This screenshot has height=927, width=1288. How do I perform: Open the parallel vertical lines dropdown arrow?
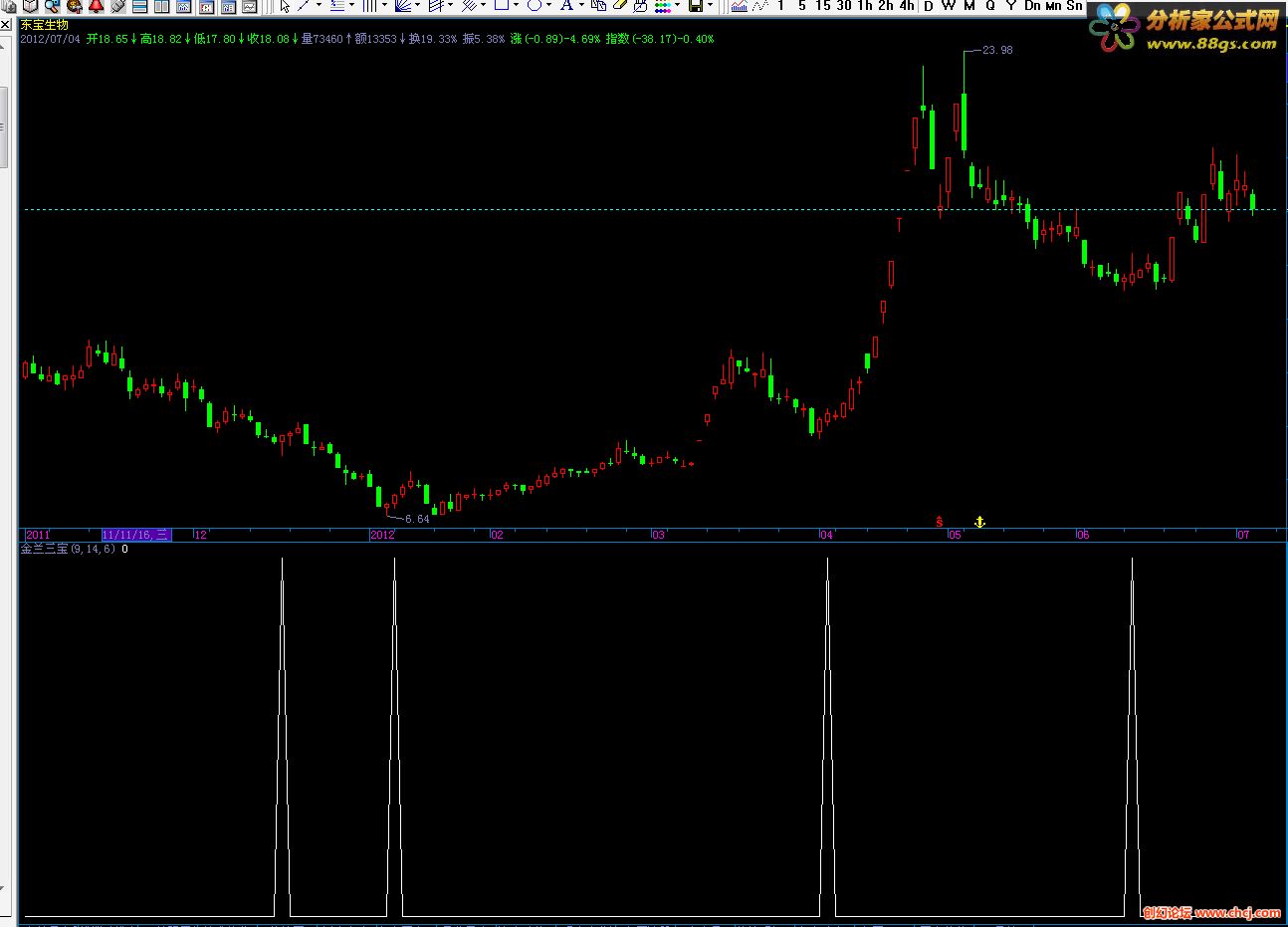(x=385, y=5)
